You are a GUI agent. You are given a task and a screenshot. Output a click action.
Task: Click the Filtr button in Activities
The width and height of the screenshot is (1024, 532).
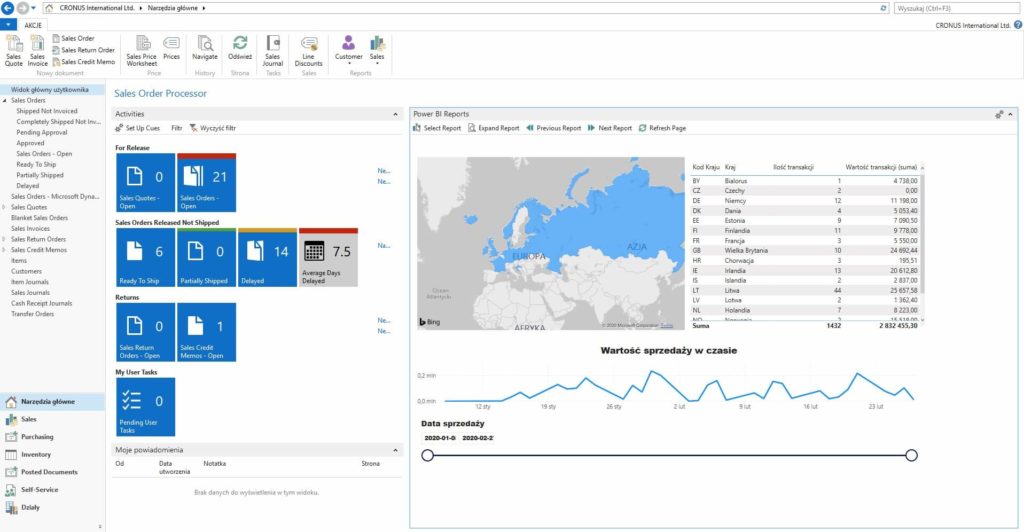coord(176,129)
